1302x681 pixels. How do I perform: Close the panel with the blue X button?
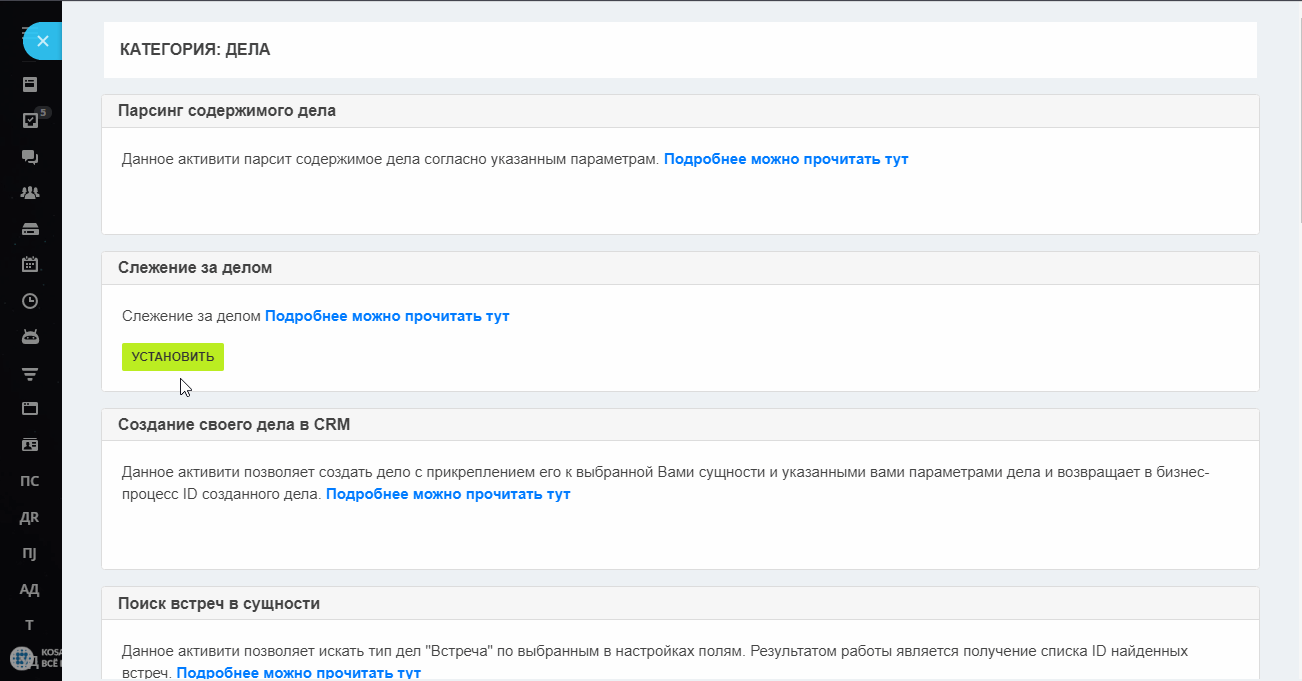coord(42,41)
